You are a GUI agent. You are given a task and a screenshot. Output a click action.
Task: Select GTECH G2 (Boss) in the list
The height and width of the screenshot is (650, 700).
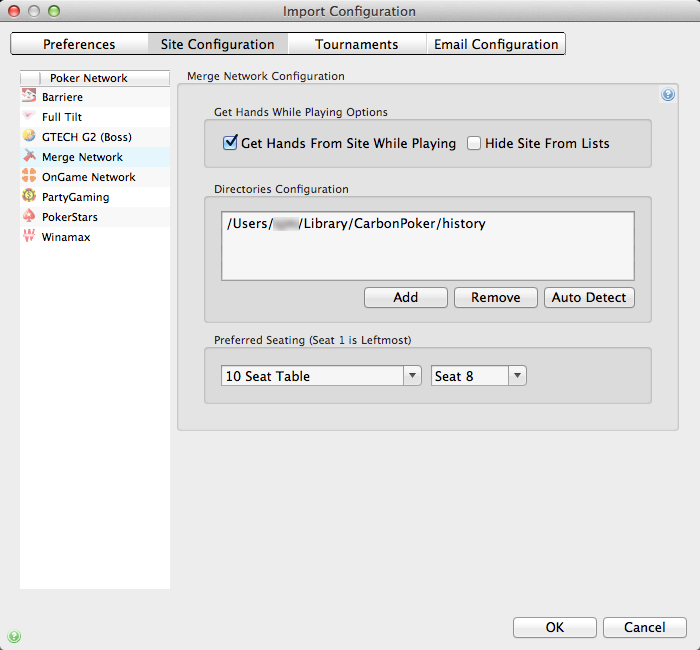click(x=95, y=137)
